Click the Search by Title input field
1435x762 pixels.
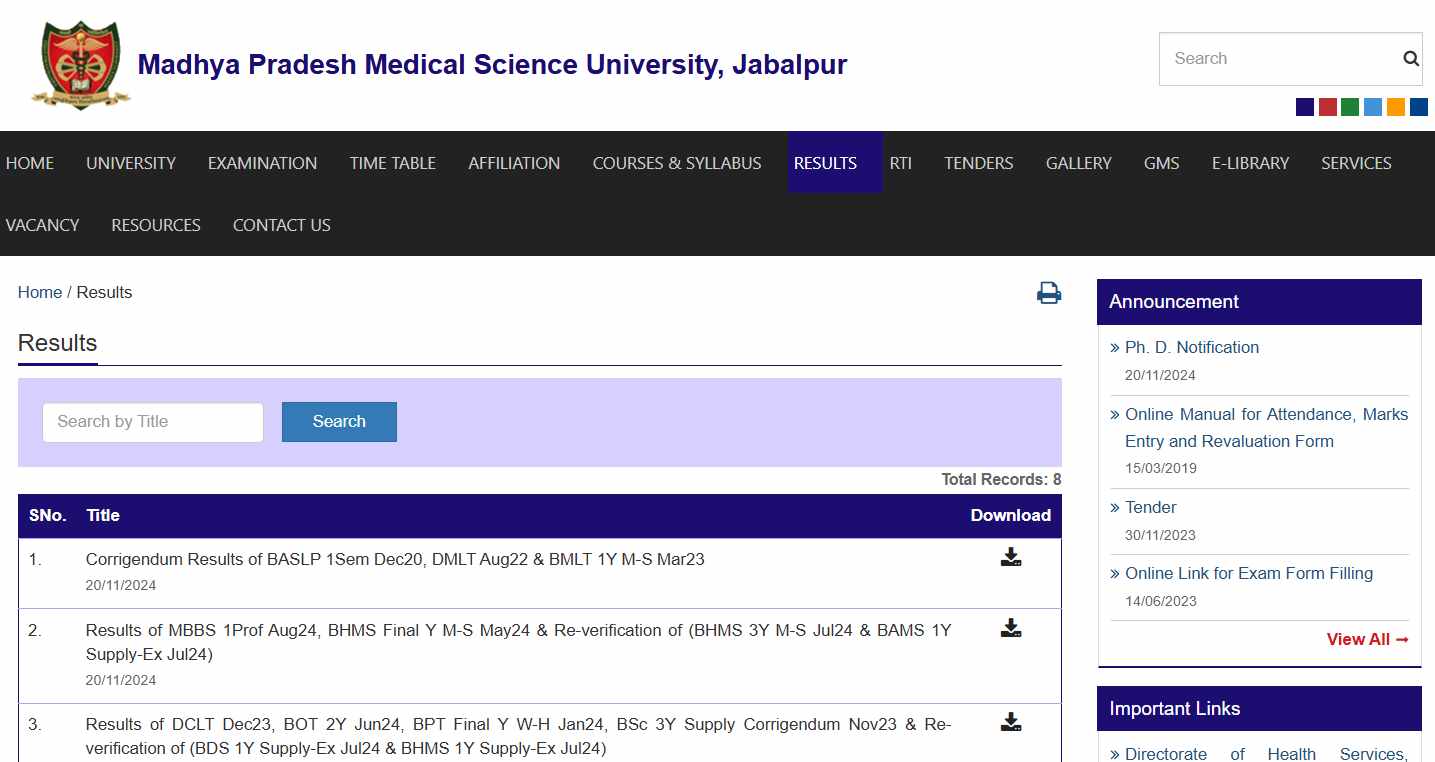152,422
